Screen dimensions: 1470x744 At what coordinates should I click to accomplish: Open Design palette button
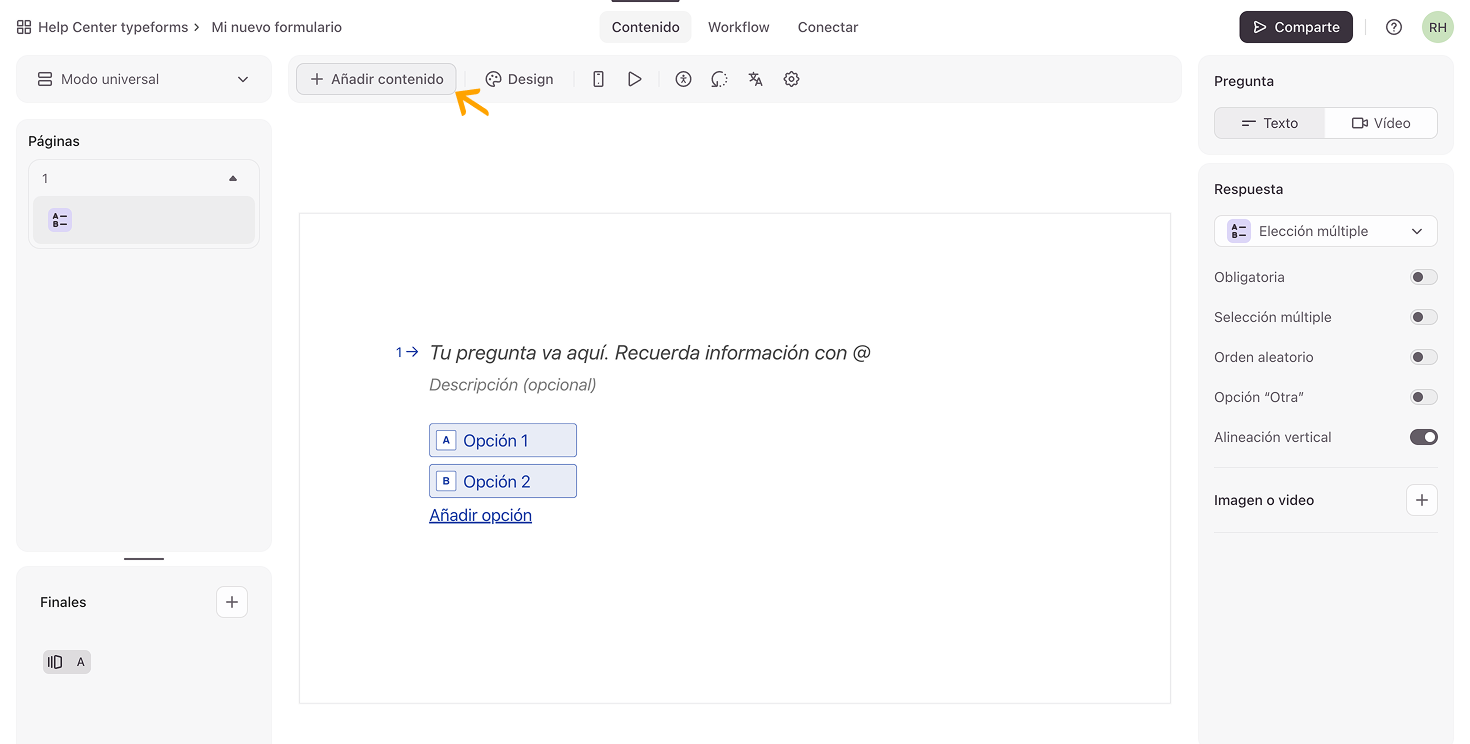pyautogui.click(x=519, y=79)
